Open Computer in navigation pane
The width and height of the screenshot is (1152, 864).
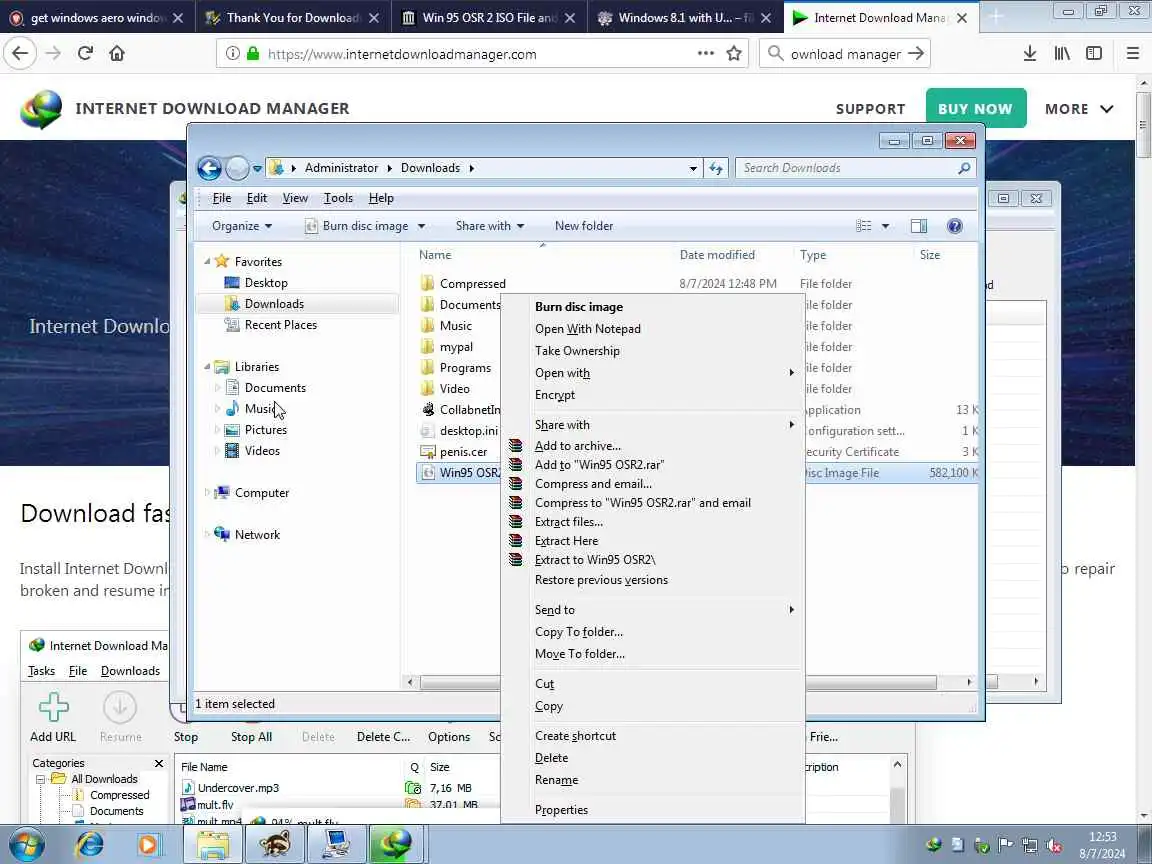pyautogui.click(x=262, y=493)
